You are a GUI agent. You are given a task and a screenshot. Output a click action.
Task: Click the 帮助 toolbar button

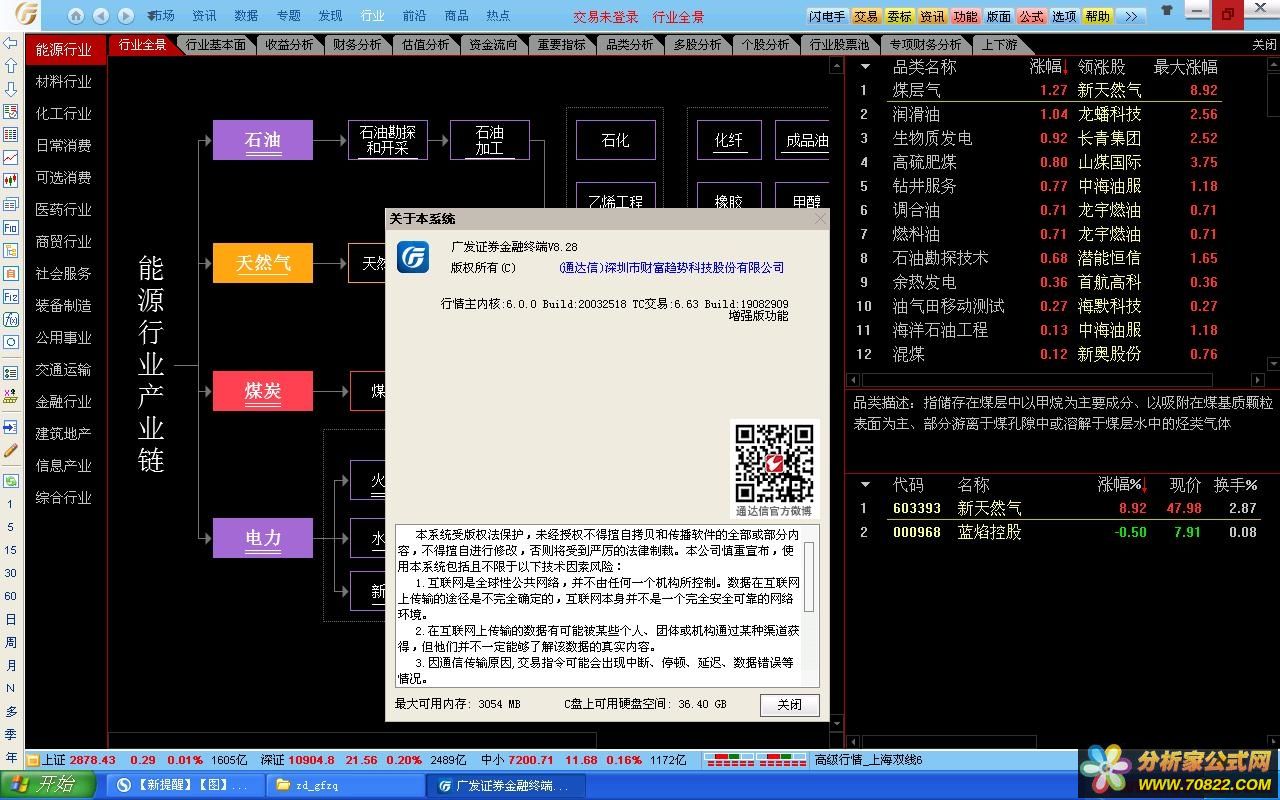1097,16
